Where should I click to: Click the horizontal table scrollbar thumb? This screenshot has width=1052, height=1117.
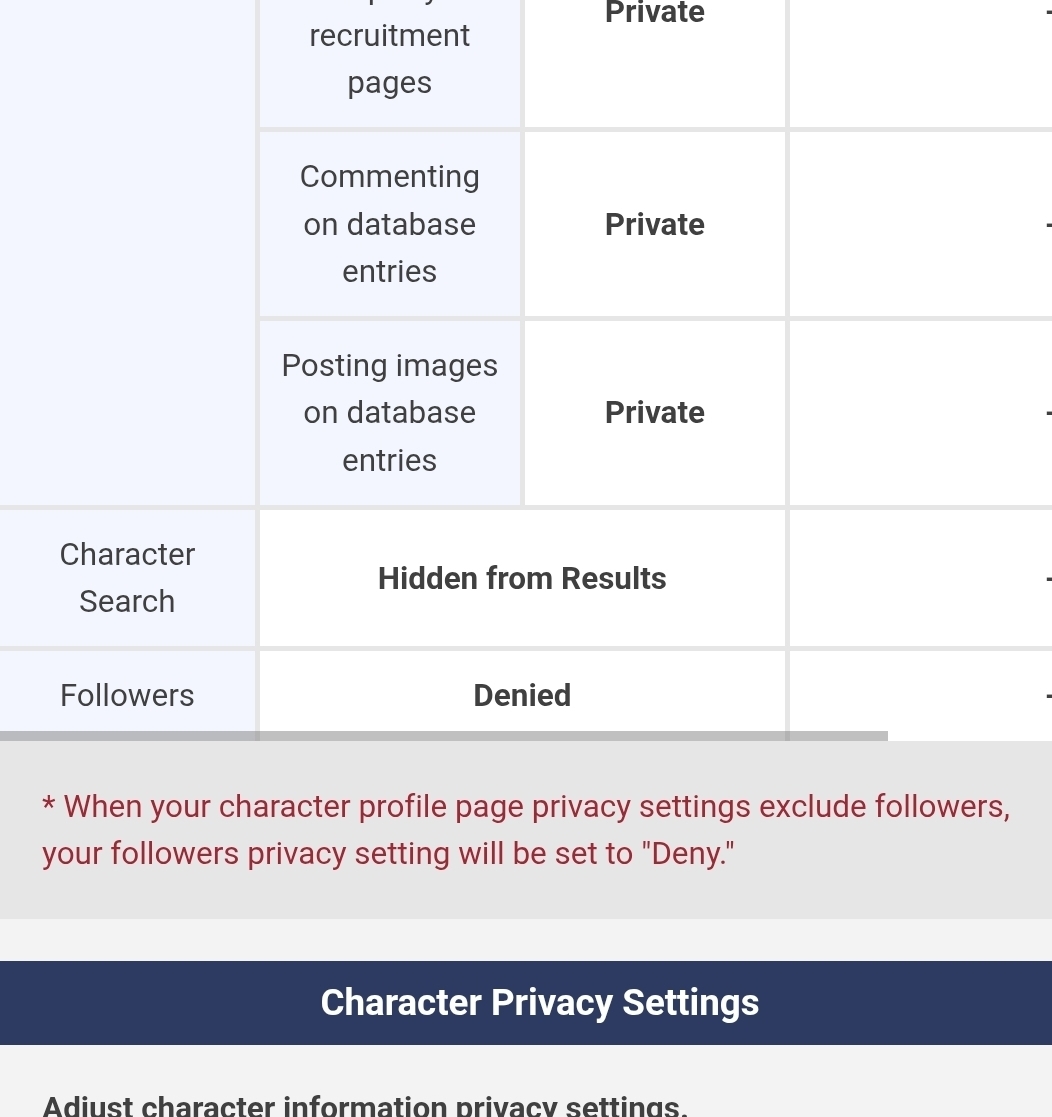[x=443, y=736]
